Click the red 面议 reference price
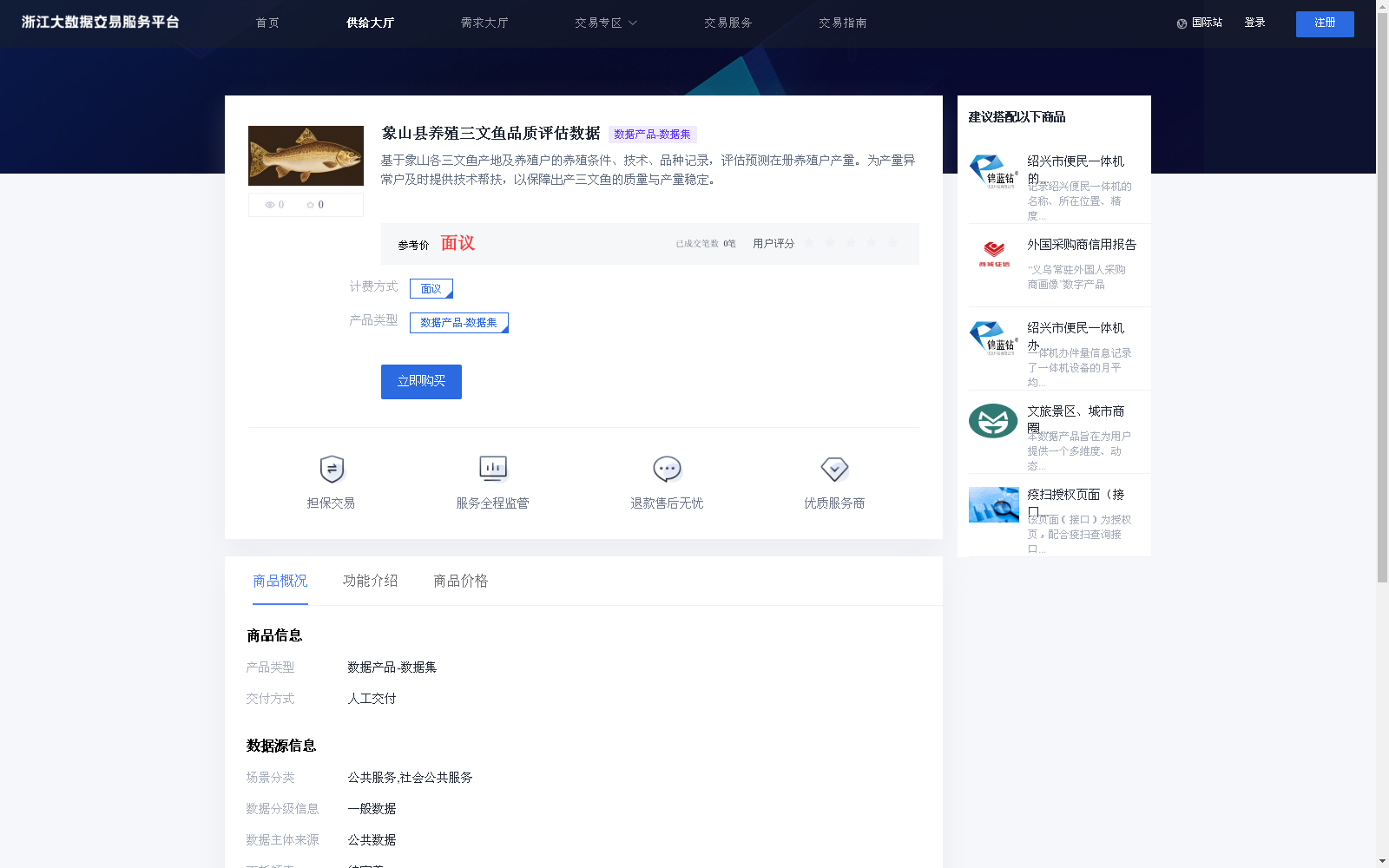The height and width of the screenshot is (868, 1389). click(x=458, y=243)
